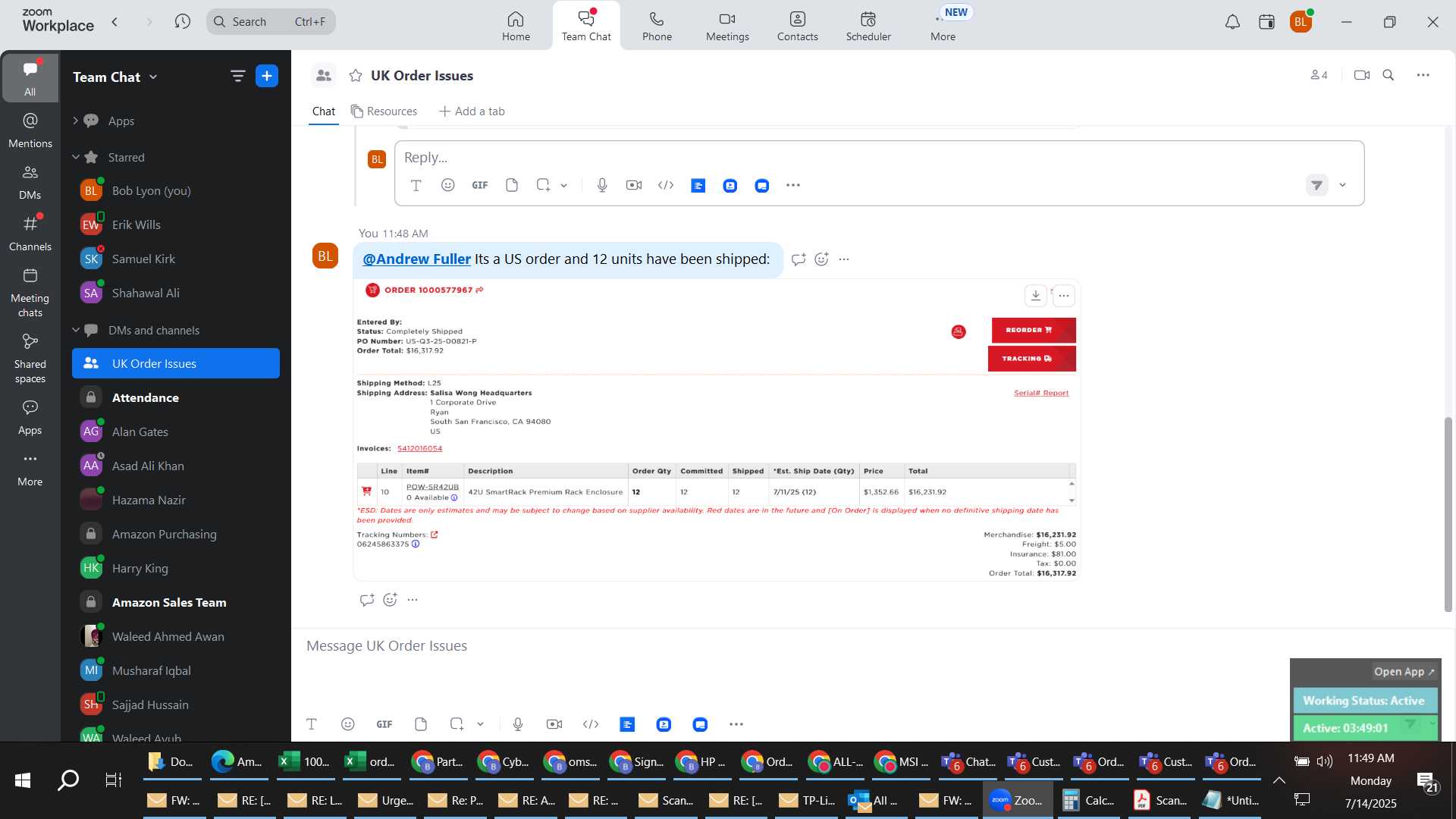This screenshot has height=819, width=1456.
Task: View the channel members count icon
Action: [1319, 75]
